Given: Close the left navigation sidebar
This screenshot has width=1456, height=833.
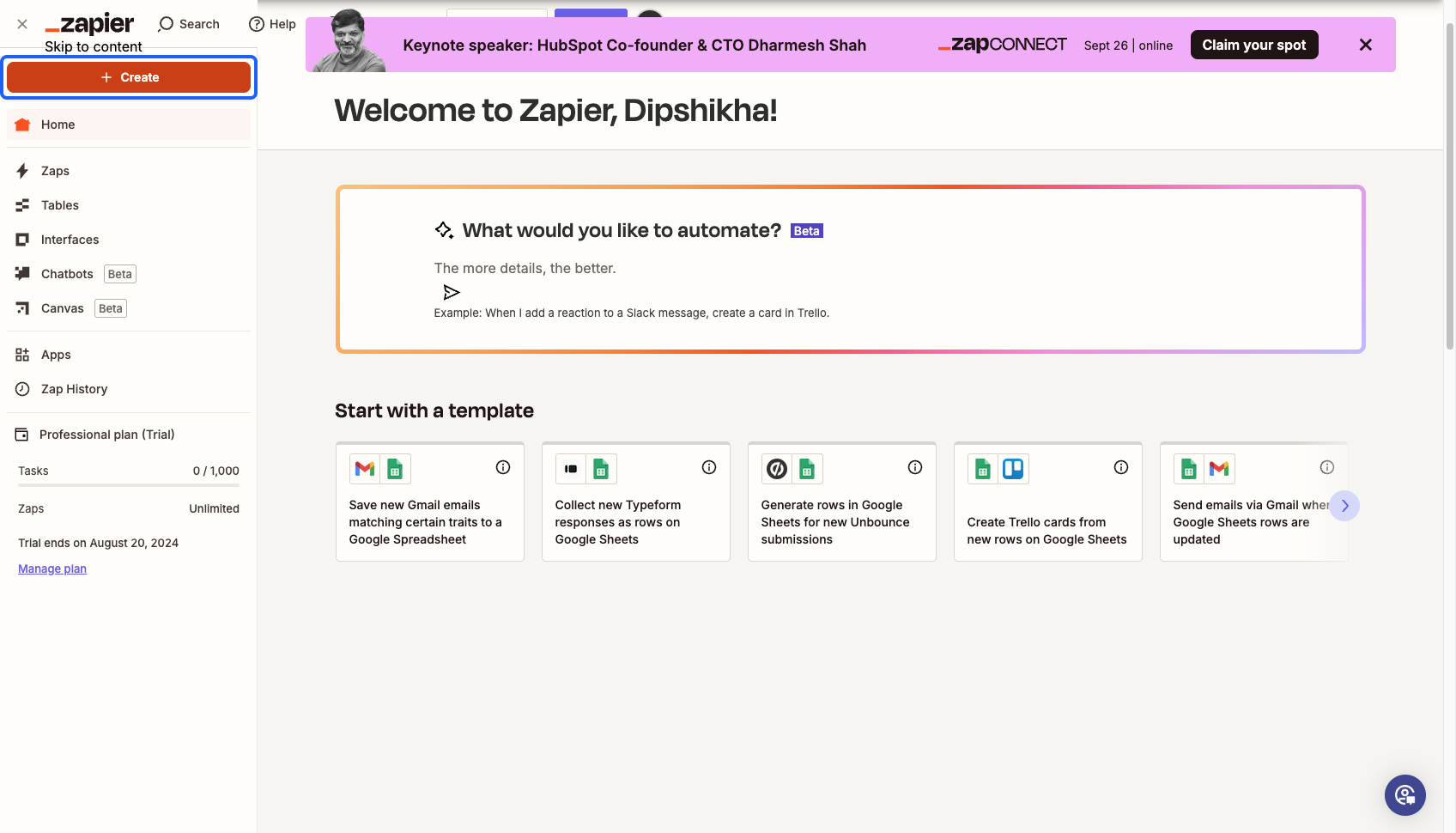Looking at the screenshot, I should point(22,24).
